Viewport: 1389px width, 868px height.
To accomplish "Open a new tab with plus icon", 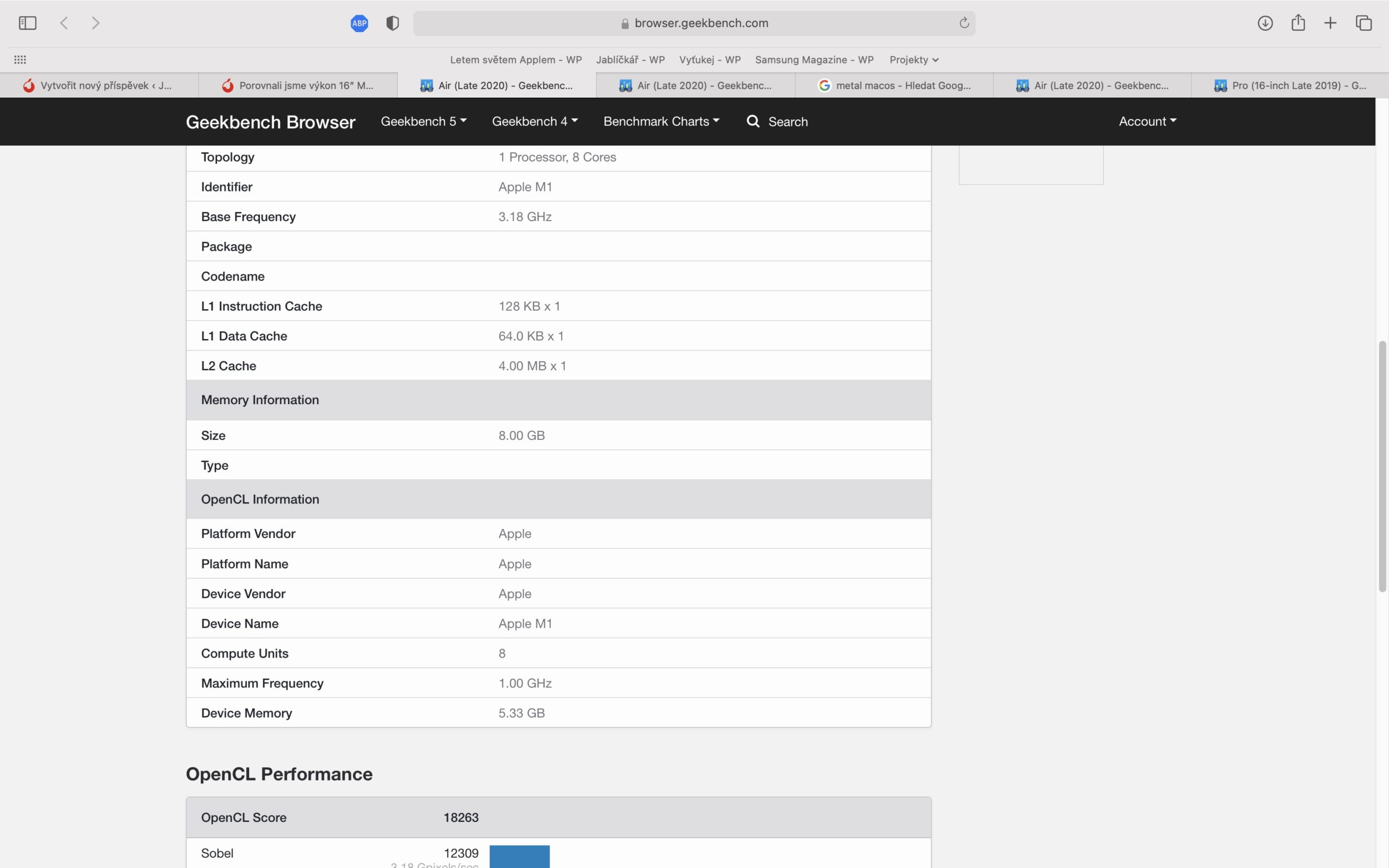I will click(x=1330, y=23).
